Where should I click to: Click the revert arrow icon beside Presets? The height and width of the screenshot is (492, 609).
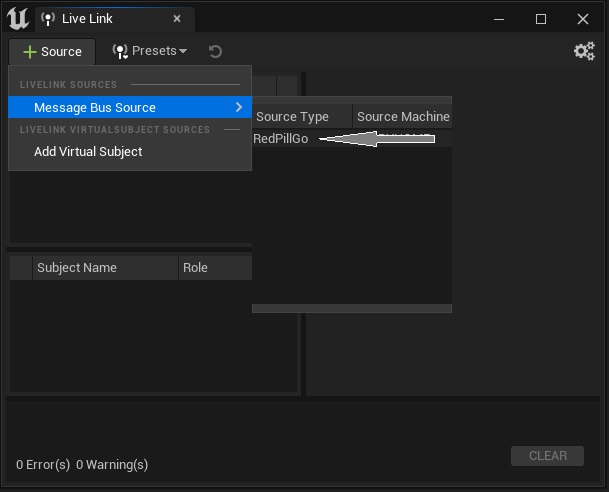[215, 52]
